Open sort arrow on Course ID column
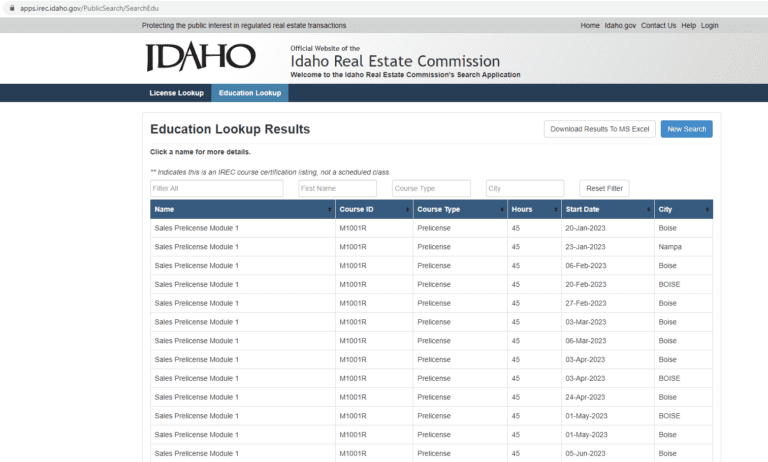This screenshot has width=768, height=462. point(408,210)
